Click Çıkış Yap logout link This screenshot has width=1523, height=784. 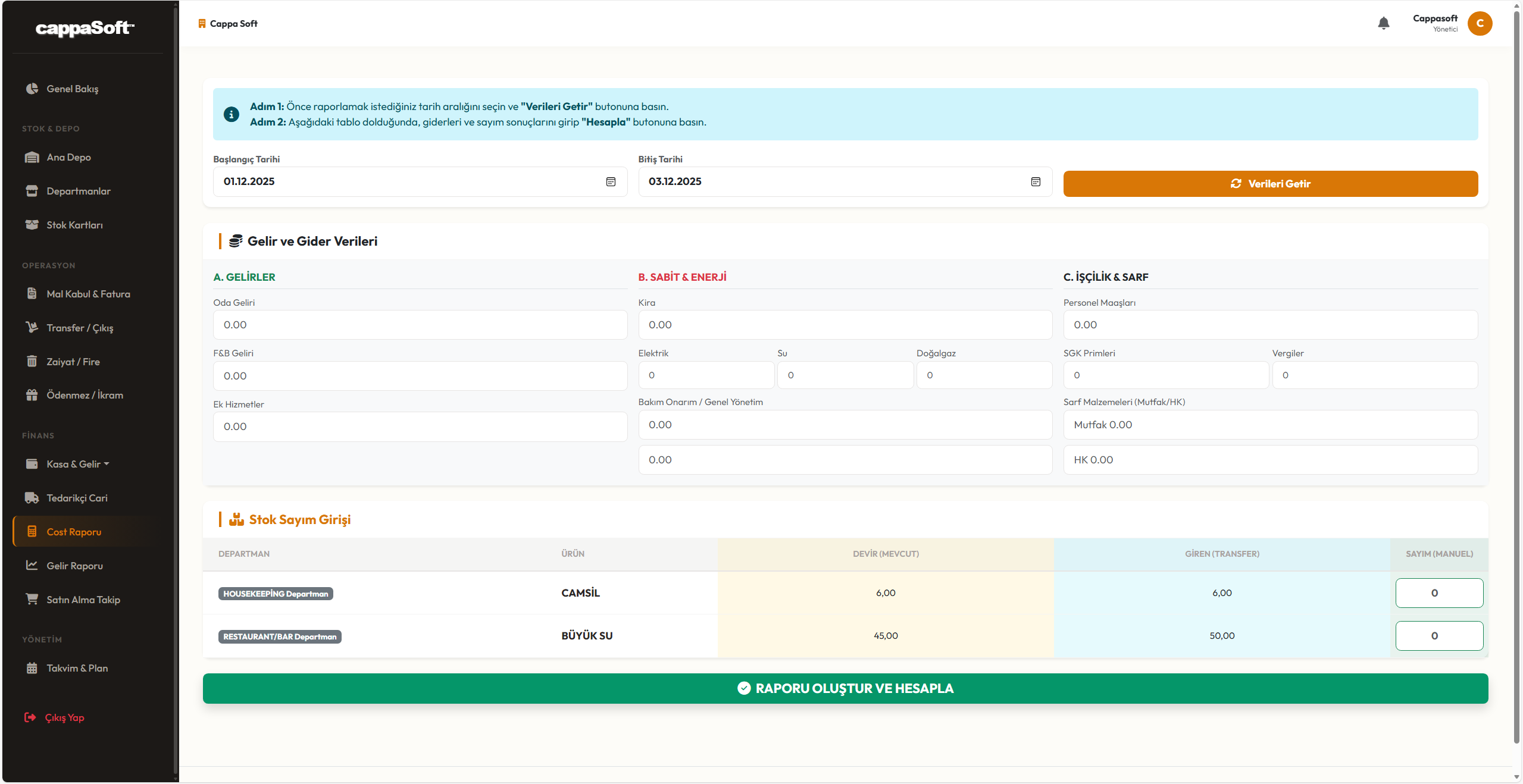tap(64, 717)
